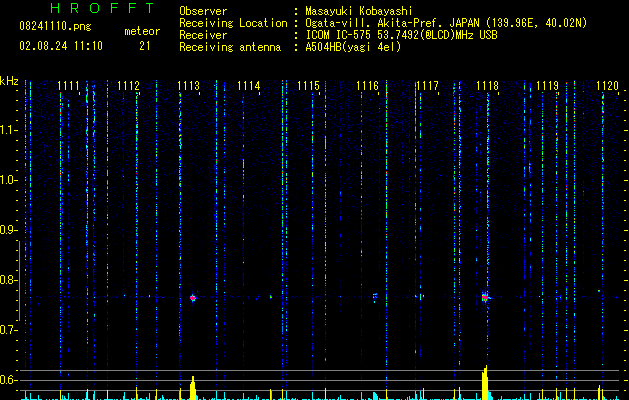Click the red meteor echo after 1113

[193, 298]
